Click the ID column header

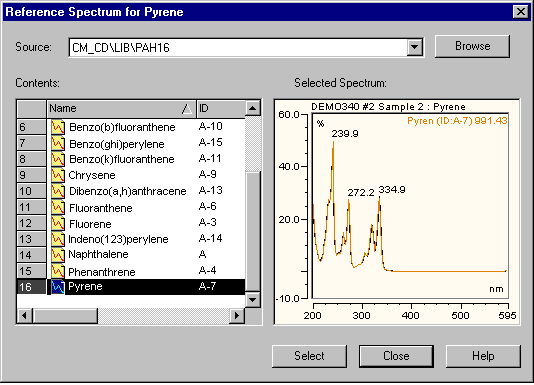click(221, 109)
